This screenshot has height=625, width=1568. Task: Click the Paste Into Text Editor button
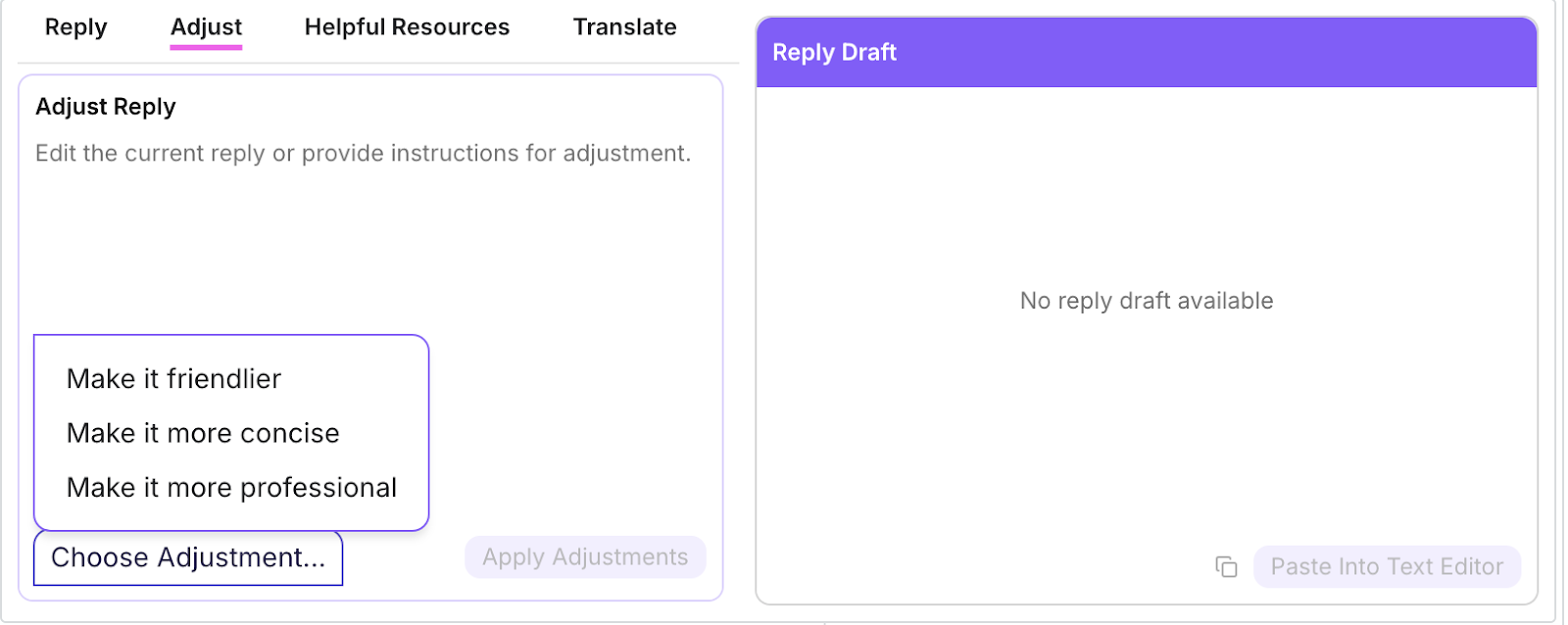pos(1386,566)
